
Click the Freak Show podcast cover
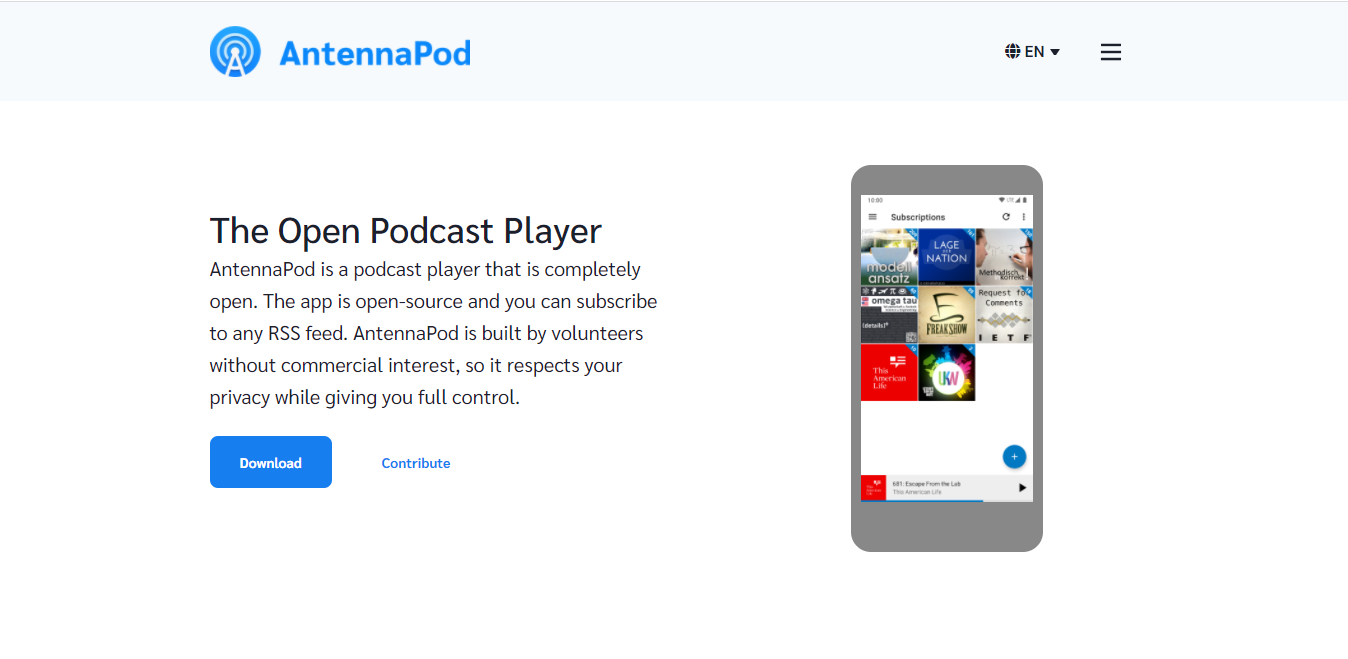click(947, 315)
